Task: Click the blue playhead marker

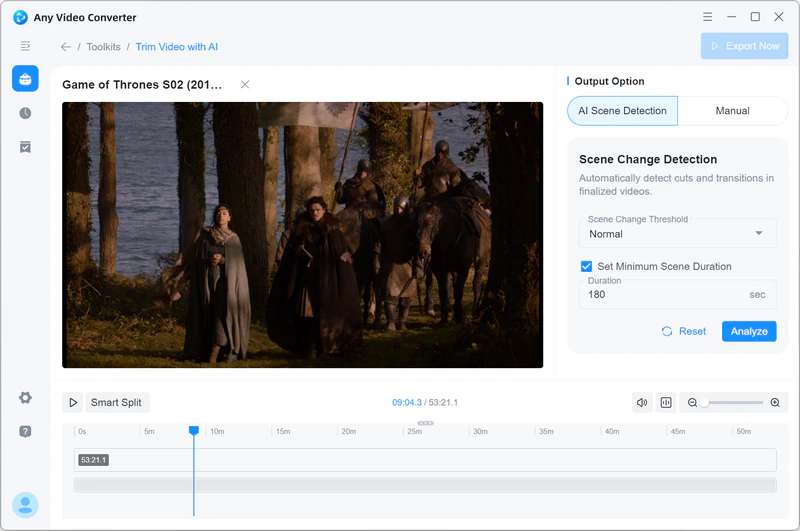Action: [x=194, y=431]
